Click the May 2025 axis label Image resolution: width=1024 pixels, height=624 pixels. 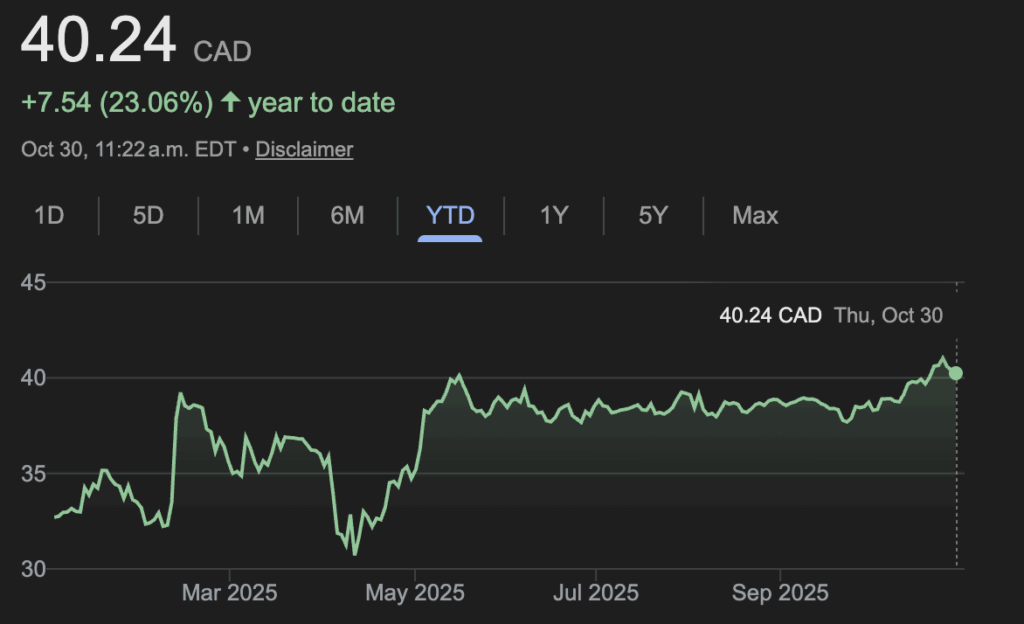(414, 593)
